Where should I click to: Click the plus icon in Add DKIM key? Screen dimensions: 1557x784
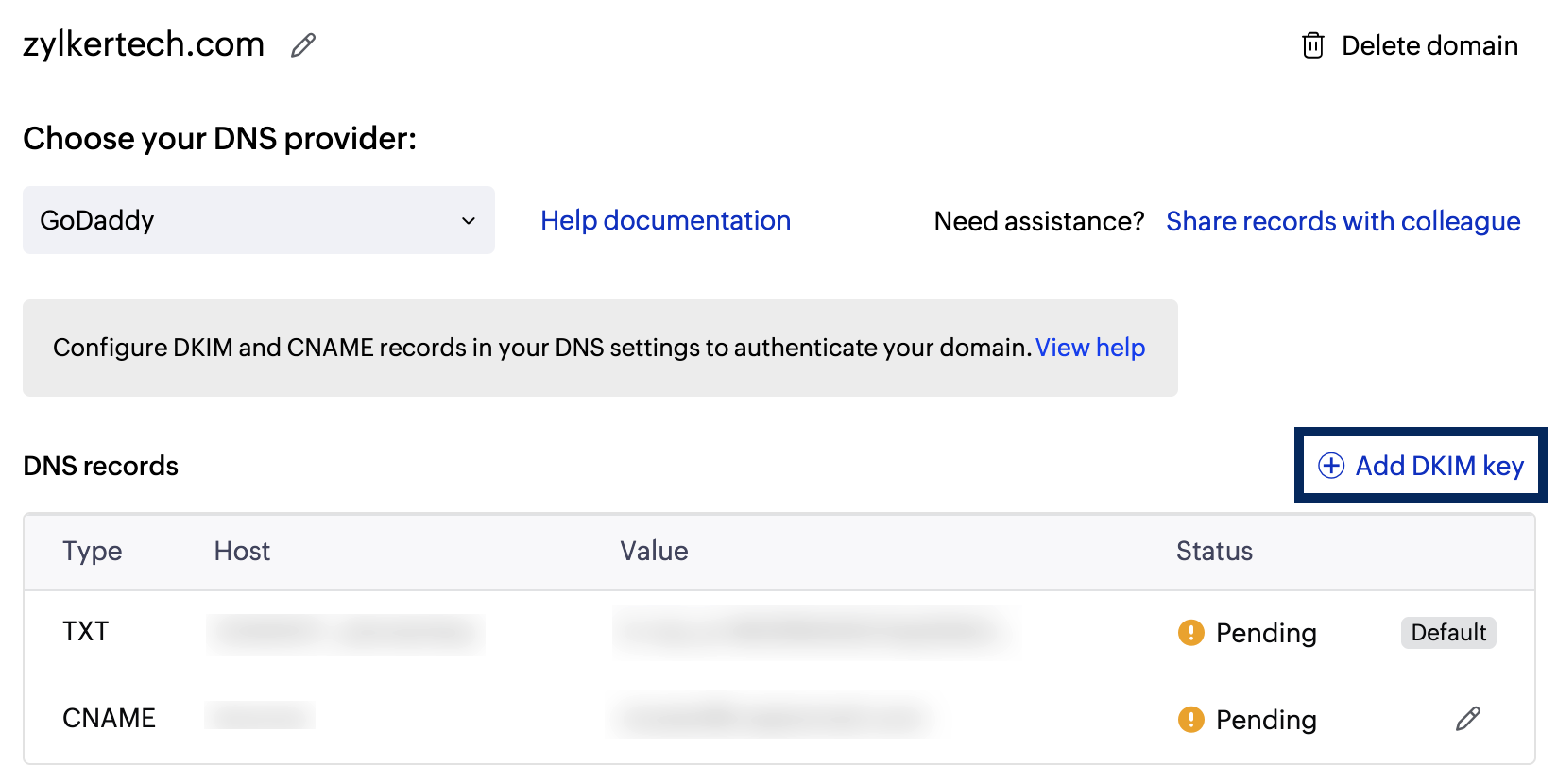[1330, 466]
